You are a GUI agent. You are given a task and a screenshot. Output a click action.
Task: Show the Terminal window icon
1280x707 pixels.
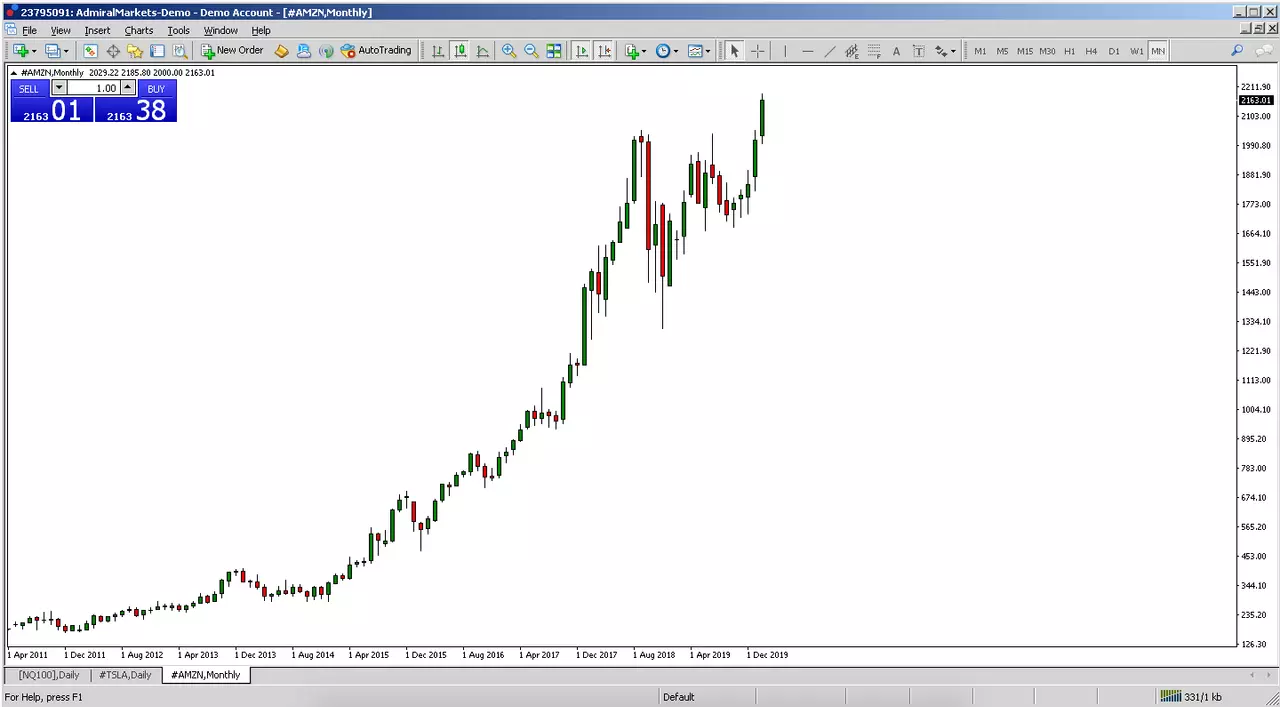157,51
